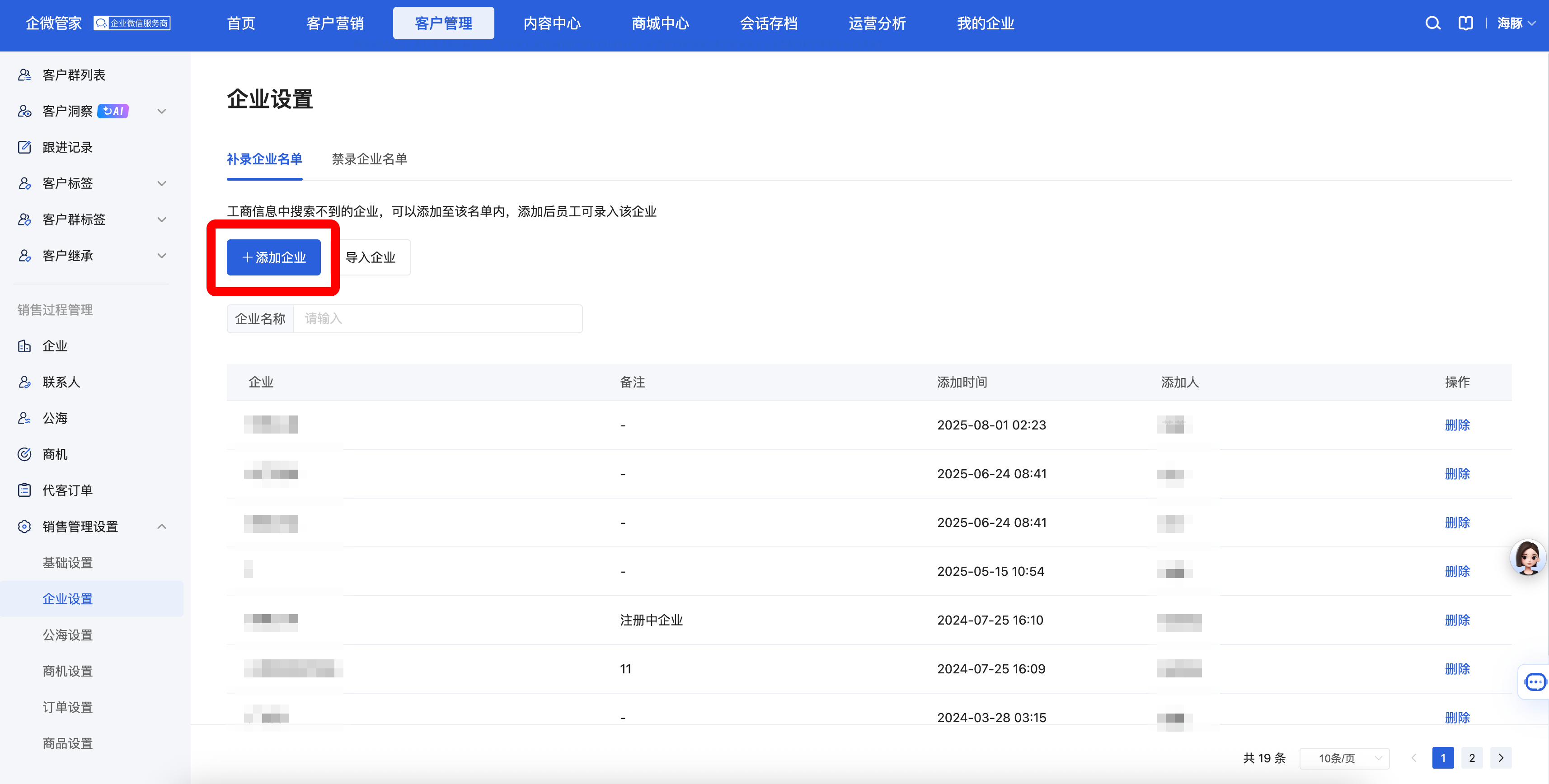
Task: Click the 添加企业 button
Action: tap(273, 258)
